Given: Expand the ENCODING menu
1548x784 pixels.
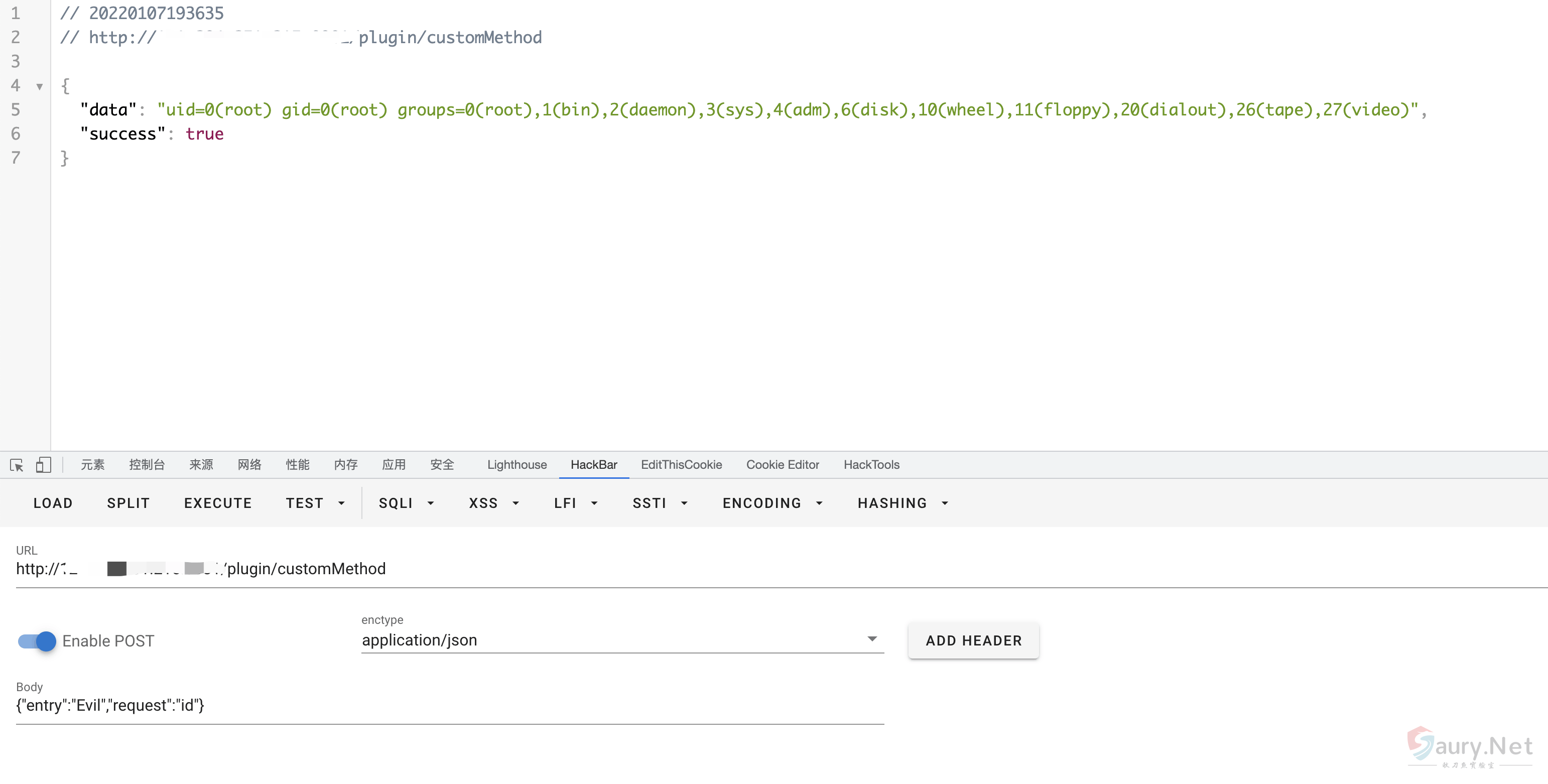Looking at the screenshot, I should [771, 503].
